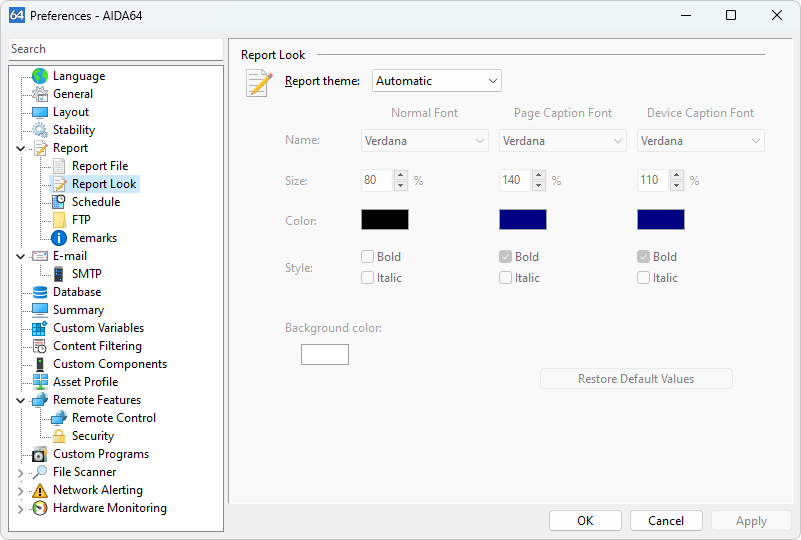Open the Report File preferences page
Image resolution: width=801 pixels, height=540 pixels.
99,166
